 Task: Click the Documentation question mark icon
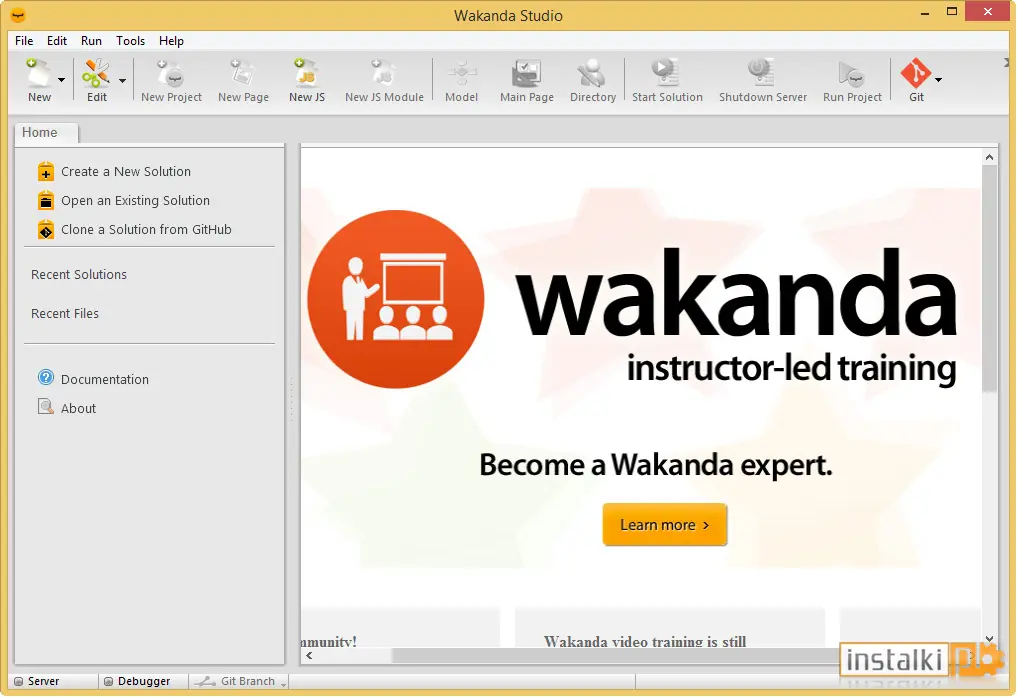click(45, 377)
